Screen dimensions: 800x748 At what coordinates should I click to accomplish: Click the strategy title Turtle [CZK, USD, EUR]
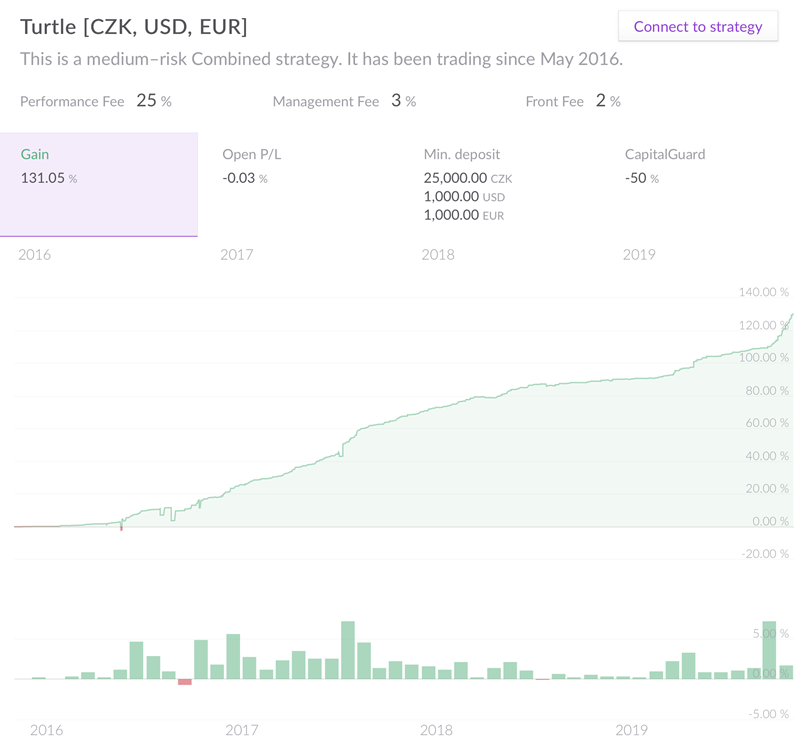(134, 27)
